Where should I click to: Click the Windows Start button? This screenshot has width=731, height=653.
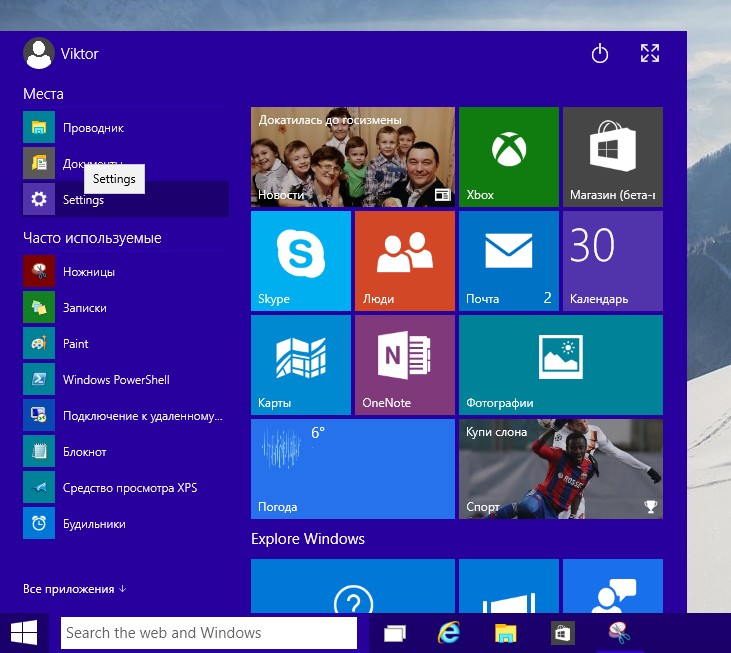pos(24,633)
